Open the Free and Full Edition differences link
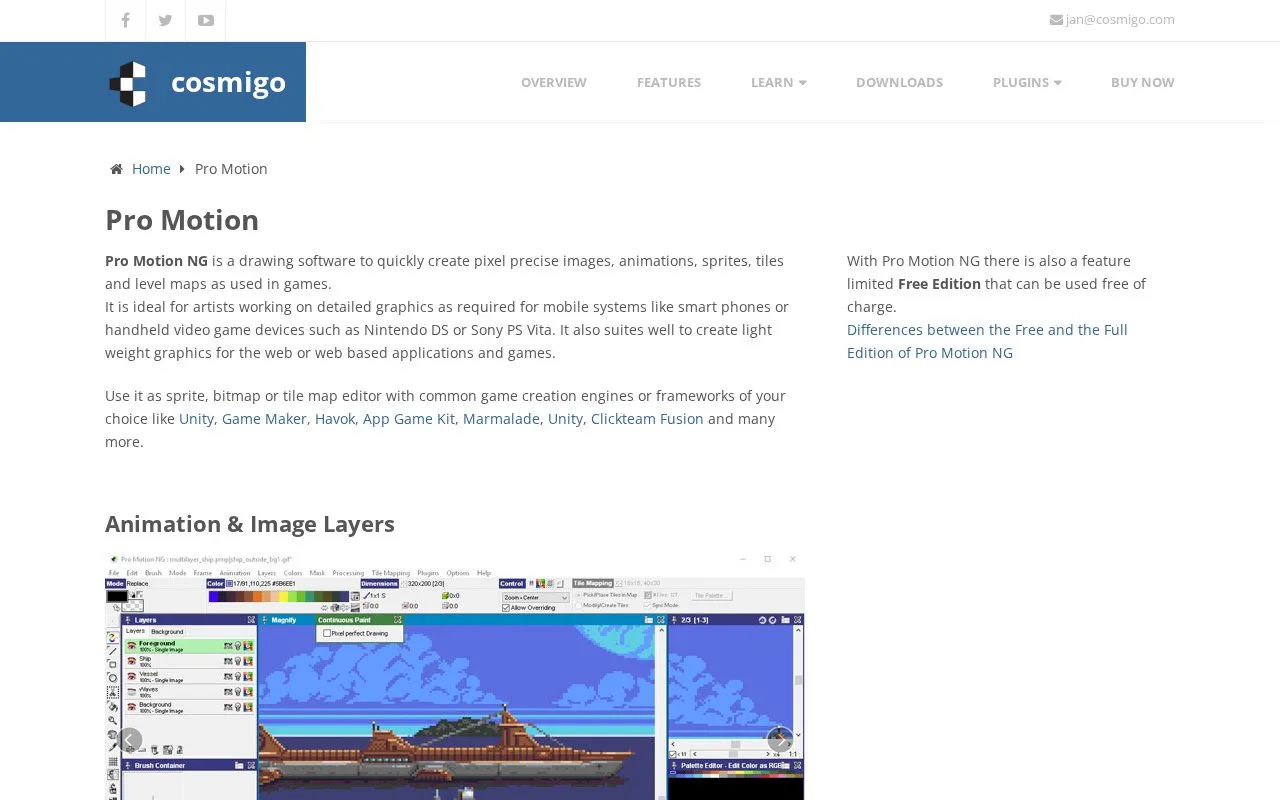 (987, 341)
